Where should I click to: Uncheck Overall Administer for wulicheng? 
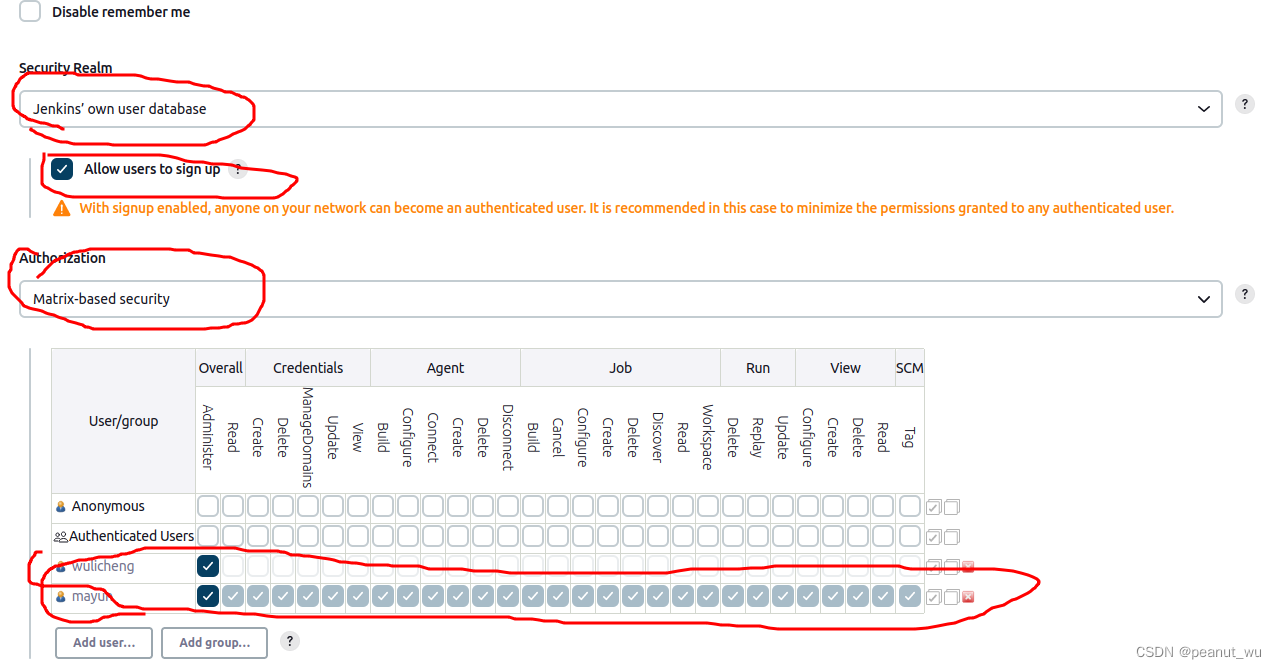click(x=208, y=566)
